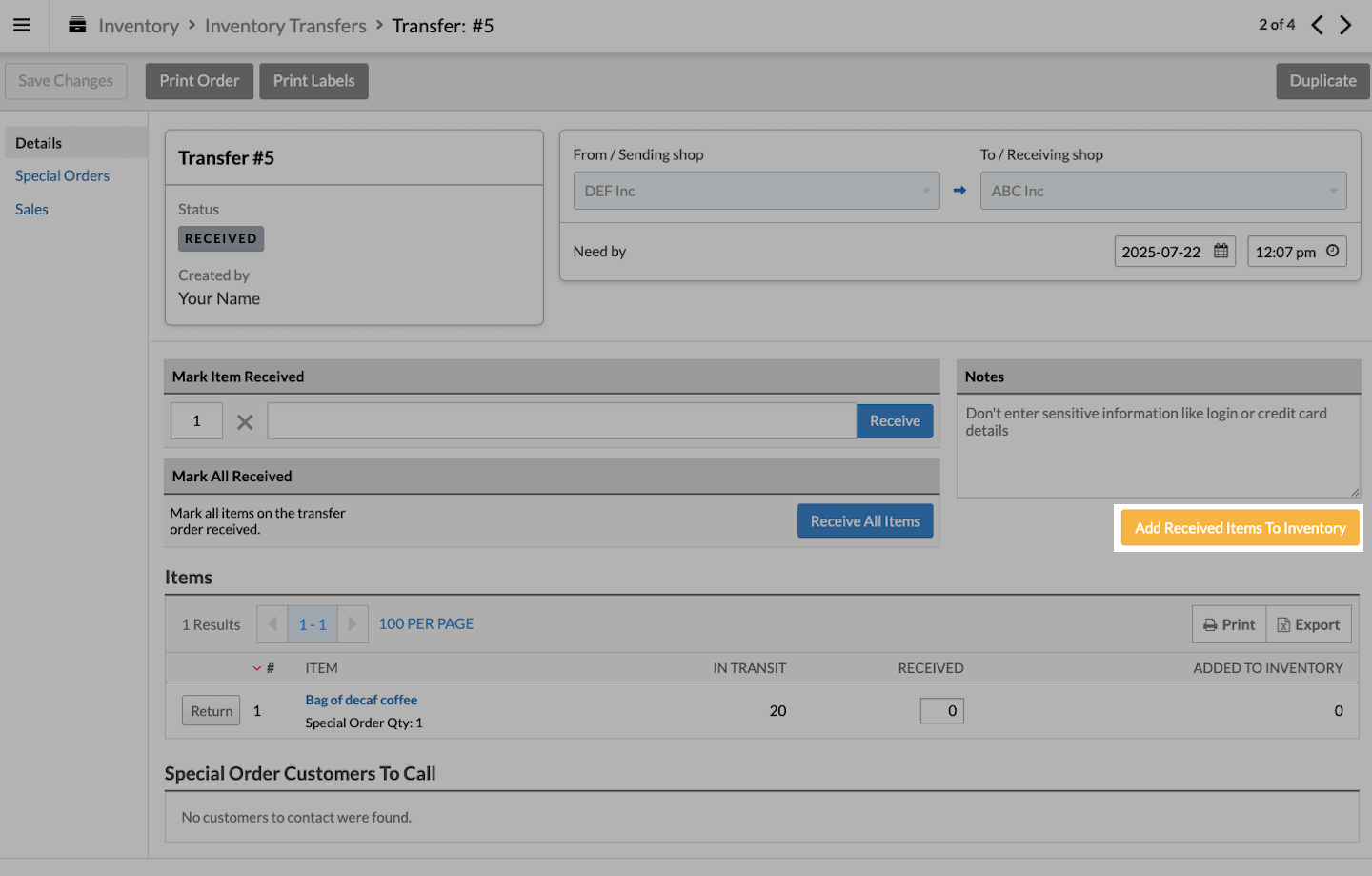Open the Need by calendar date picker
Viewport: 1372px width, 876px height.
[1221, 252]
